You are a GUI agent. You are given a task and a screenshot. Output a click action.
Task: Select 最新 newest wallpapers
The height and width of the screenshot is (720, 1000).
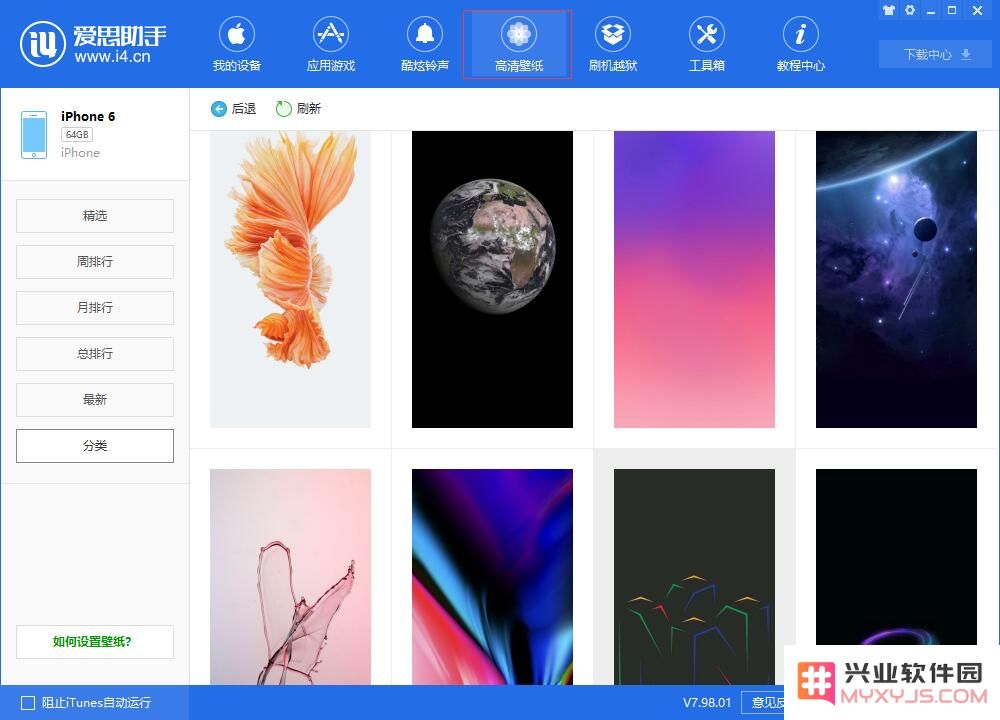95,399
